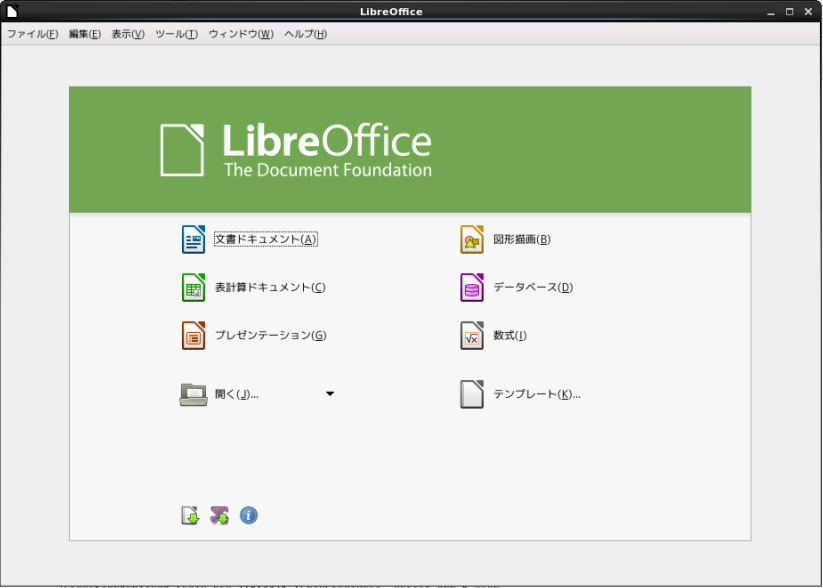Expand the recent documents arrow beside 開く
The width and height of the screenshot is (823, 588).
(x=330, y=394)
